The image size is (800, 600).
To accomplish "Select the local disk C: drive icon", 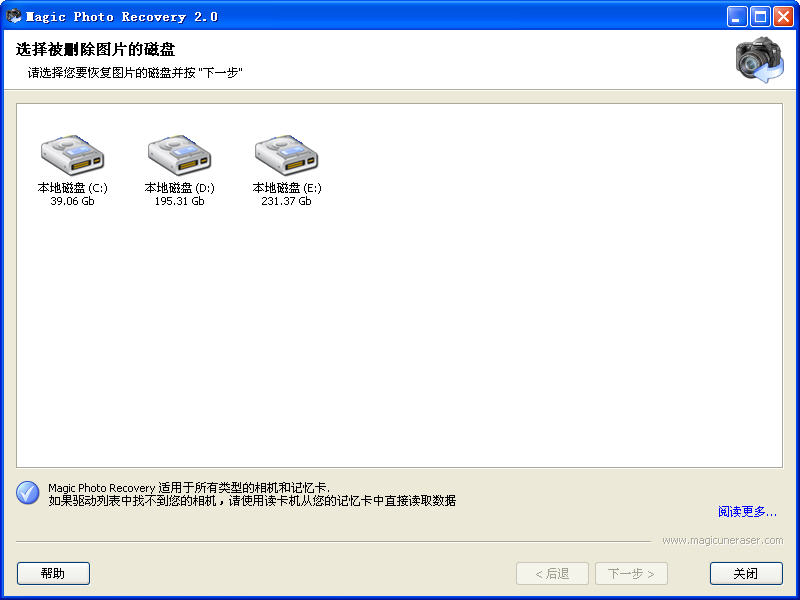I will (72, 153).
